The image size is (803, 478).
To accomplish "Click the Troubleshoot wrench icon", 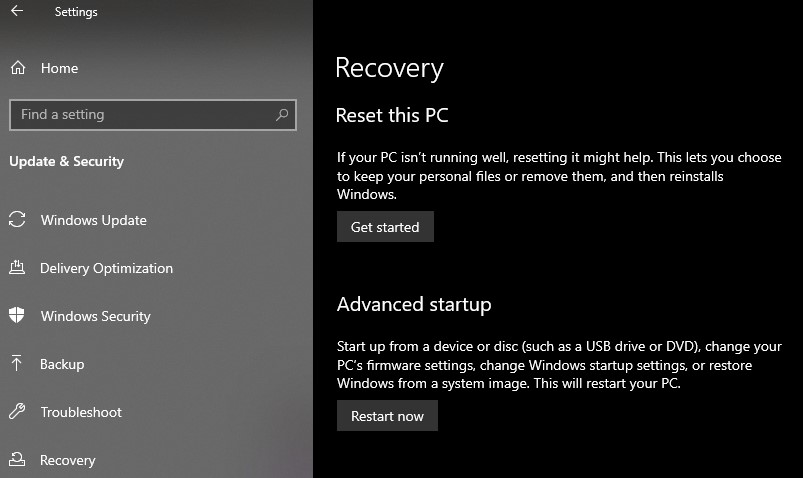I will click(17, 412).
